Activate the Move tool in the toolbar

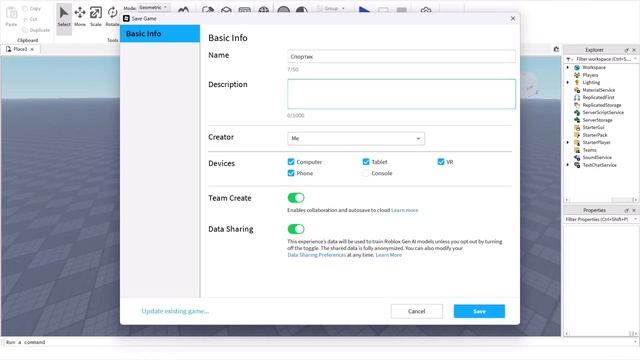[80, 16]
